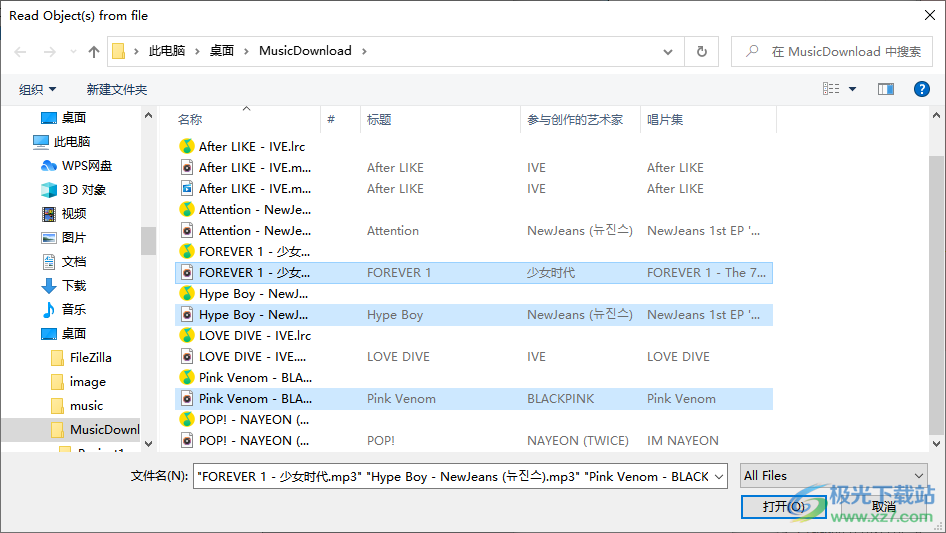Click the Up one level arrow icon
The image size is (946, 533).
point(94,52)
